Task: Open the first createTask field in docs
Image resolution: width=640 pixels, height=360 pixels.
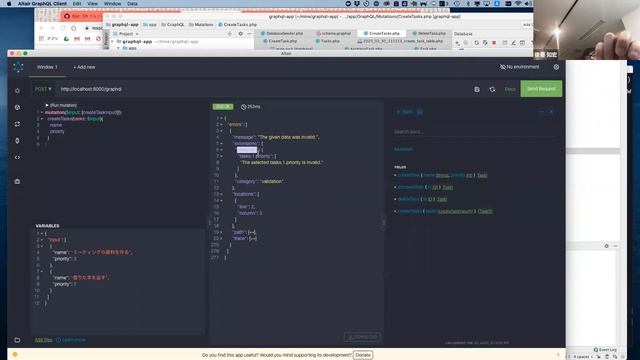Action: pos(409,175)
